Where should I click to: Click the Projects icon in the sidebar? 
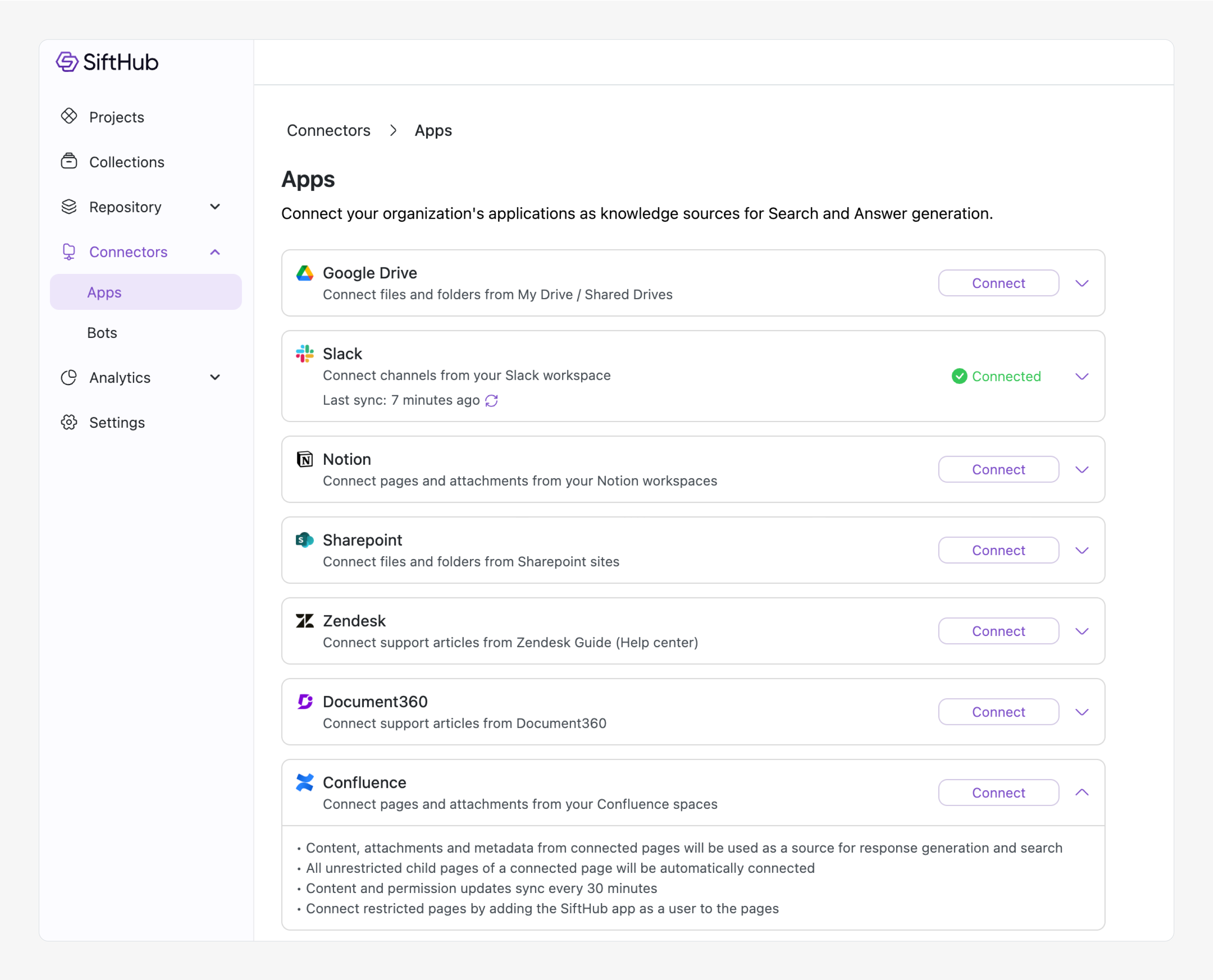pos(69,116)
